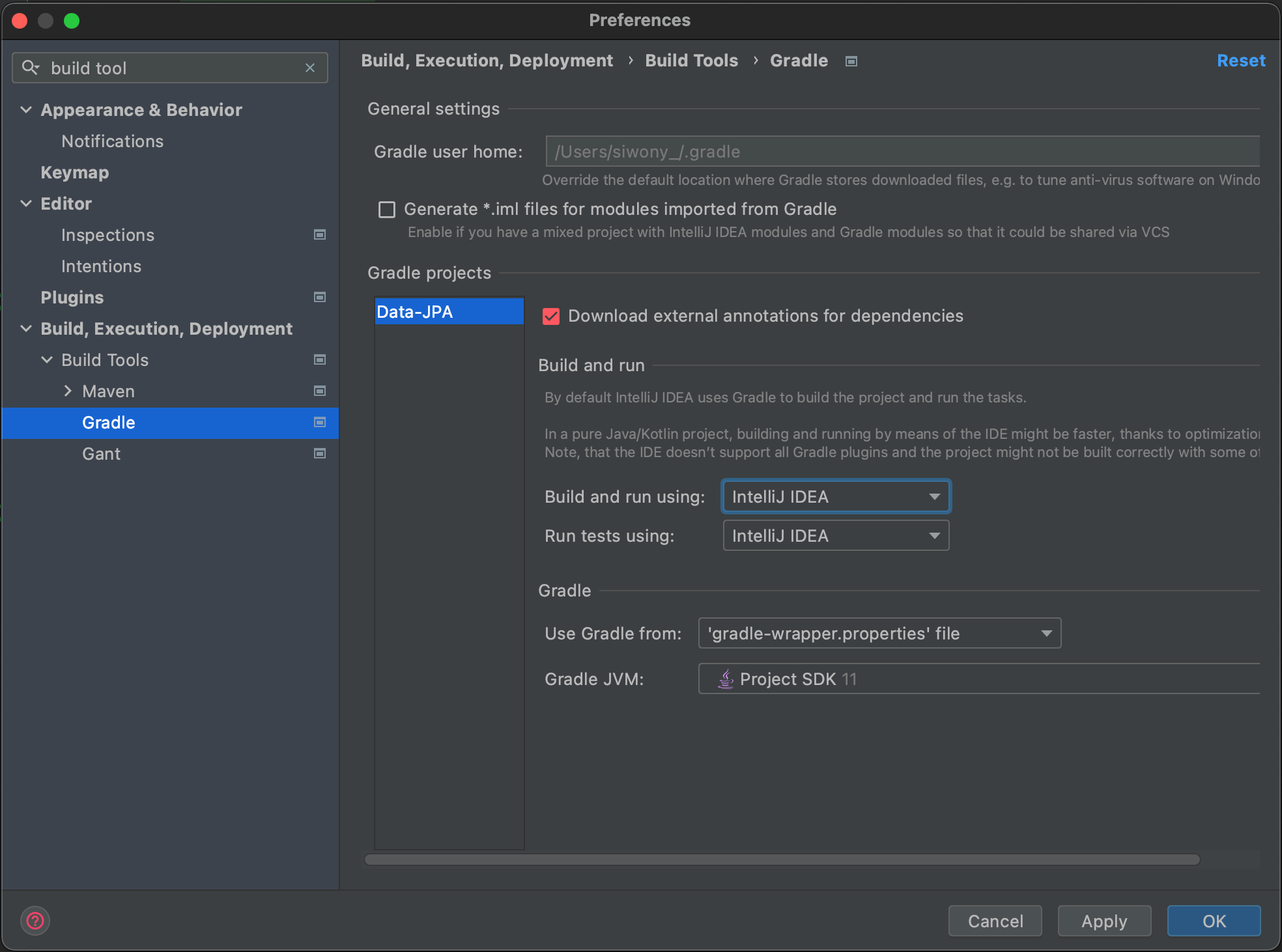Viewport: 1282px width, 952px height.
Task: Collapse the Appearance & Behavior section
Action: pyautogui.click(x=26, y=109)
